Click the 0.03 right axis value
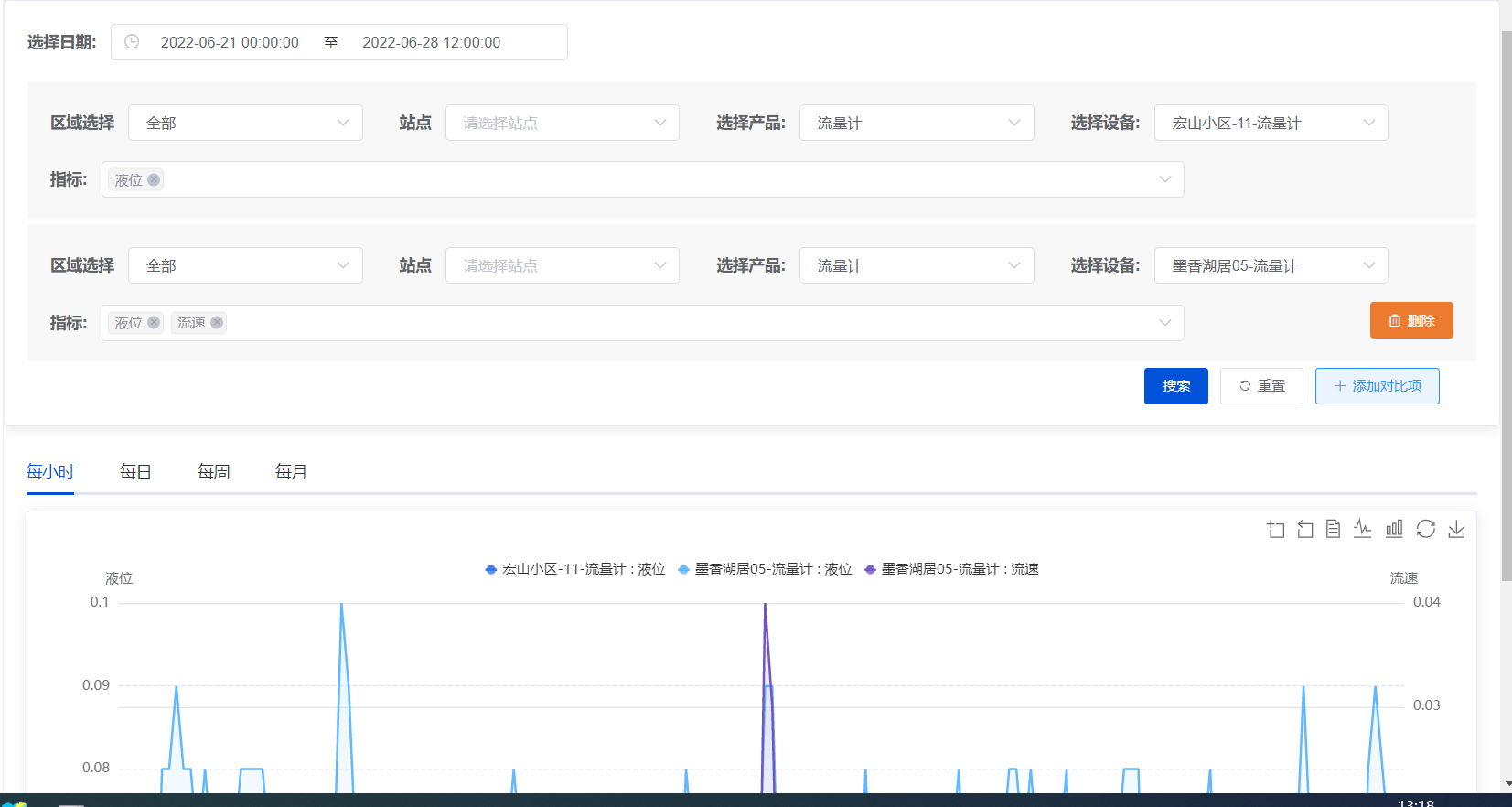Viewport: 1512px width, 807px height. point(1427,705)
